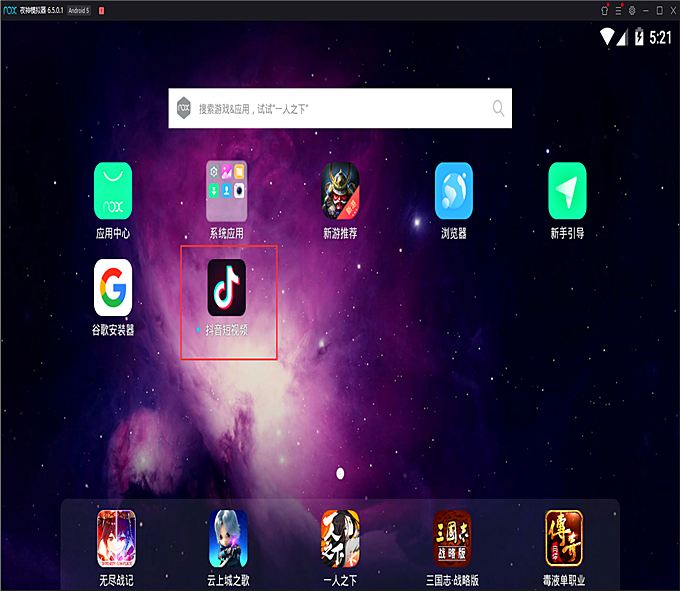Launch the 一人之下 game in dock
This screenshot has width=680, height=591.
click(340, 539)
